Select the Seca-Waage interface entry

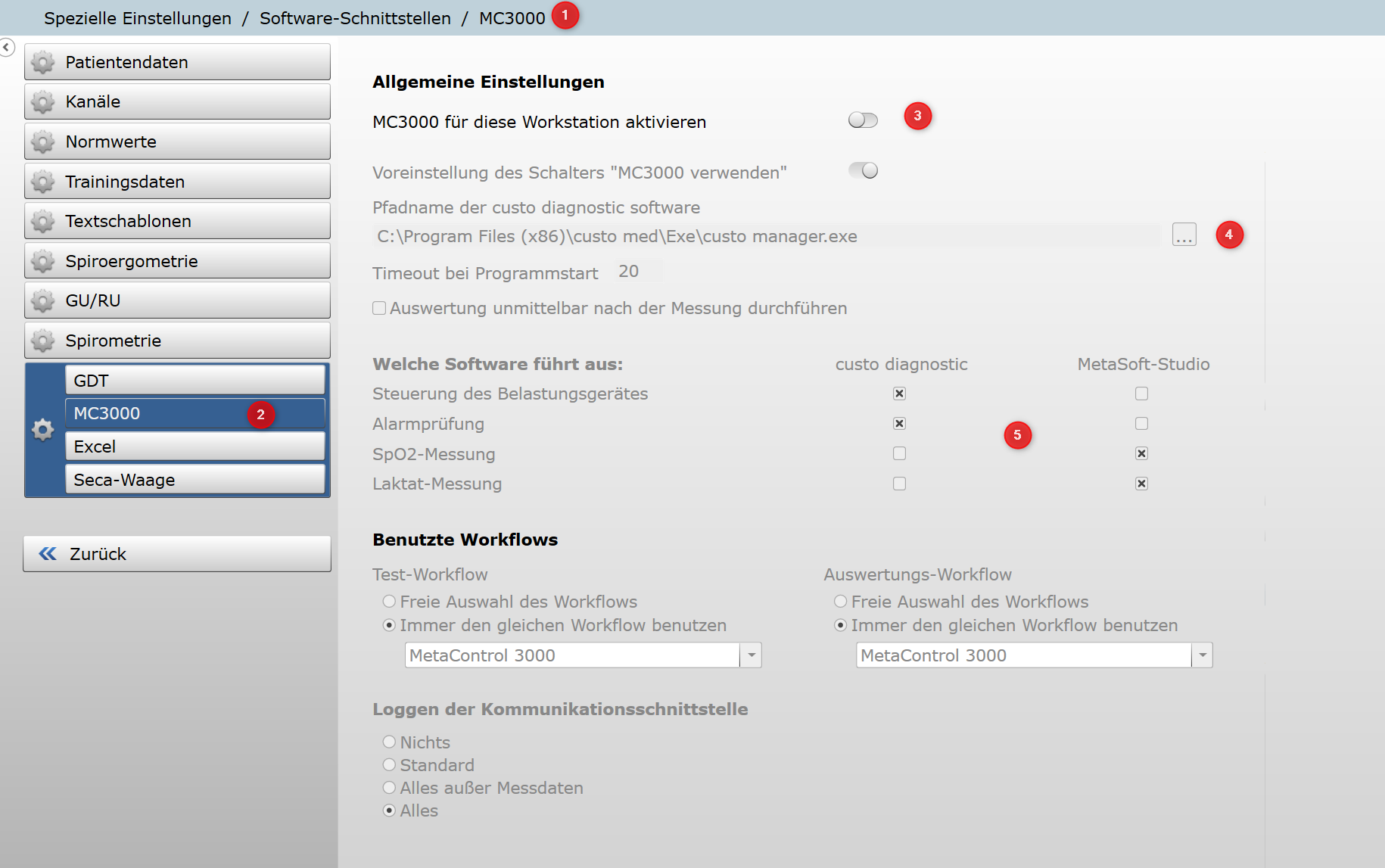tap(195, 480)
